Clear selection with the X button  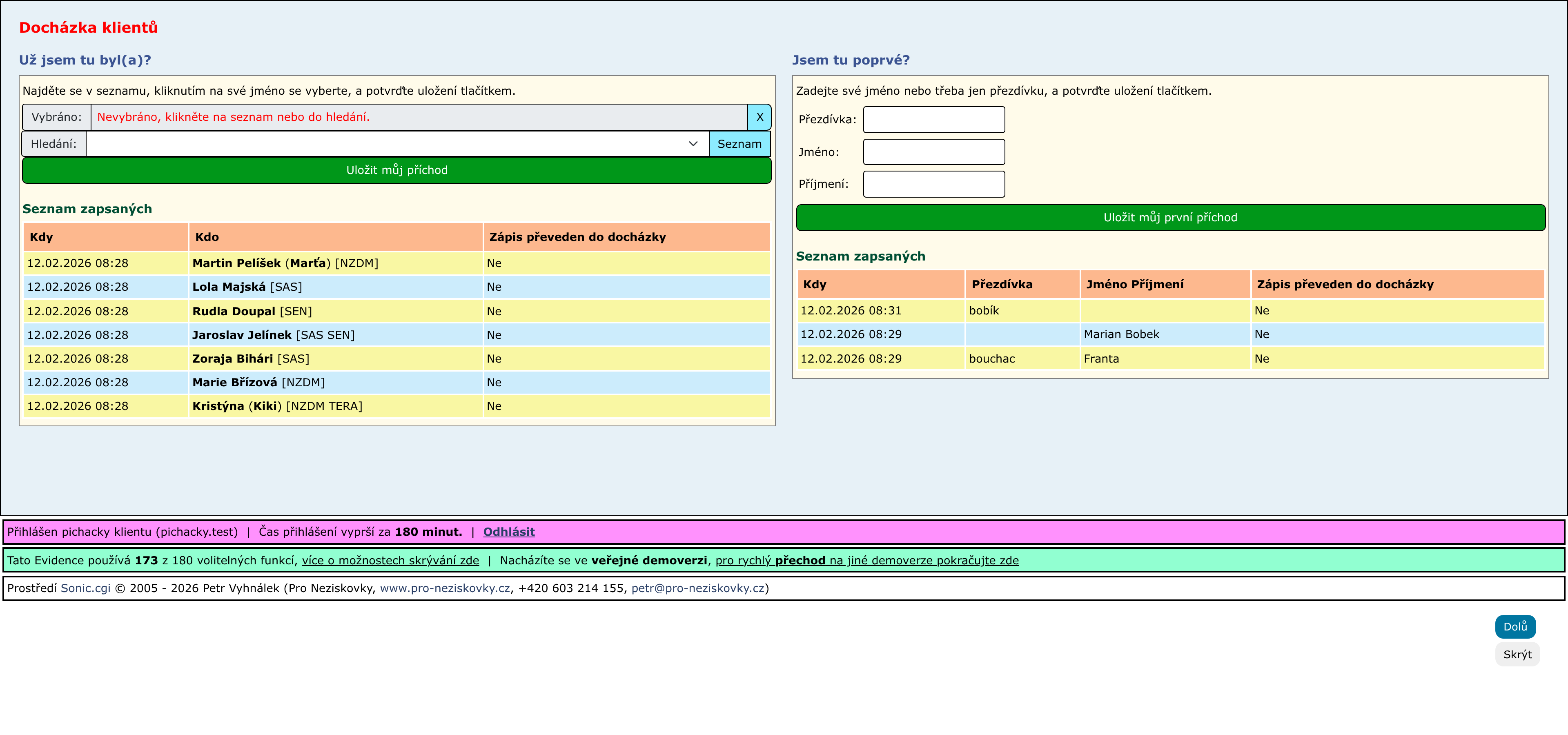click(759, 117)
